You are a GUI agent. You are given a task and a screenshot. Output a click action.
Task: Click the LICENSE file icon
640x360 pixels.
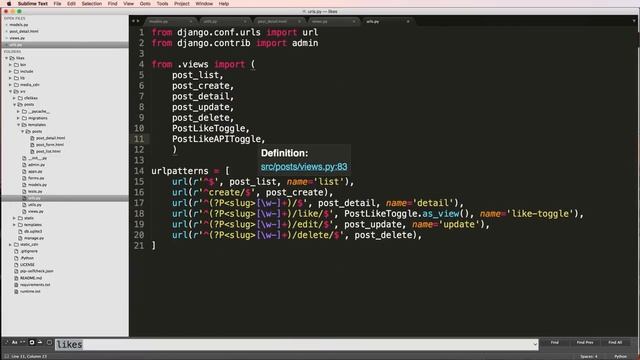[x=16, y=264]
